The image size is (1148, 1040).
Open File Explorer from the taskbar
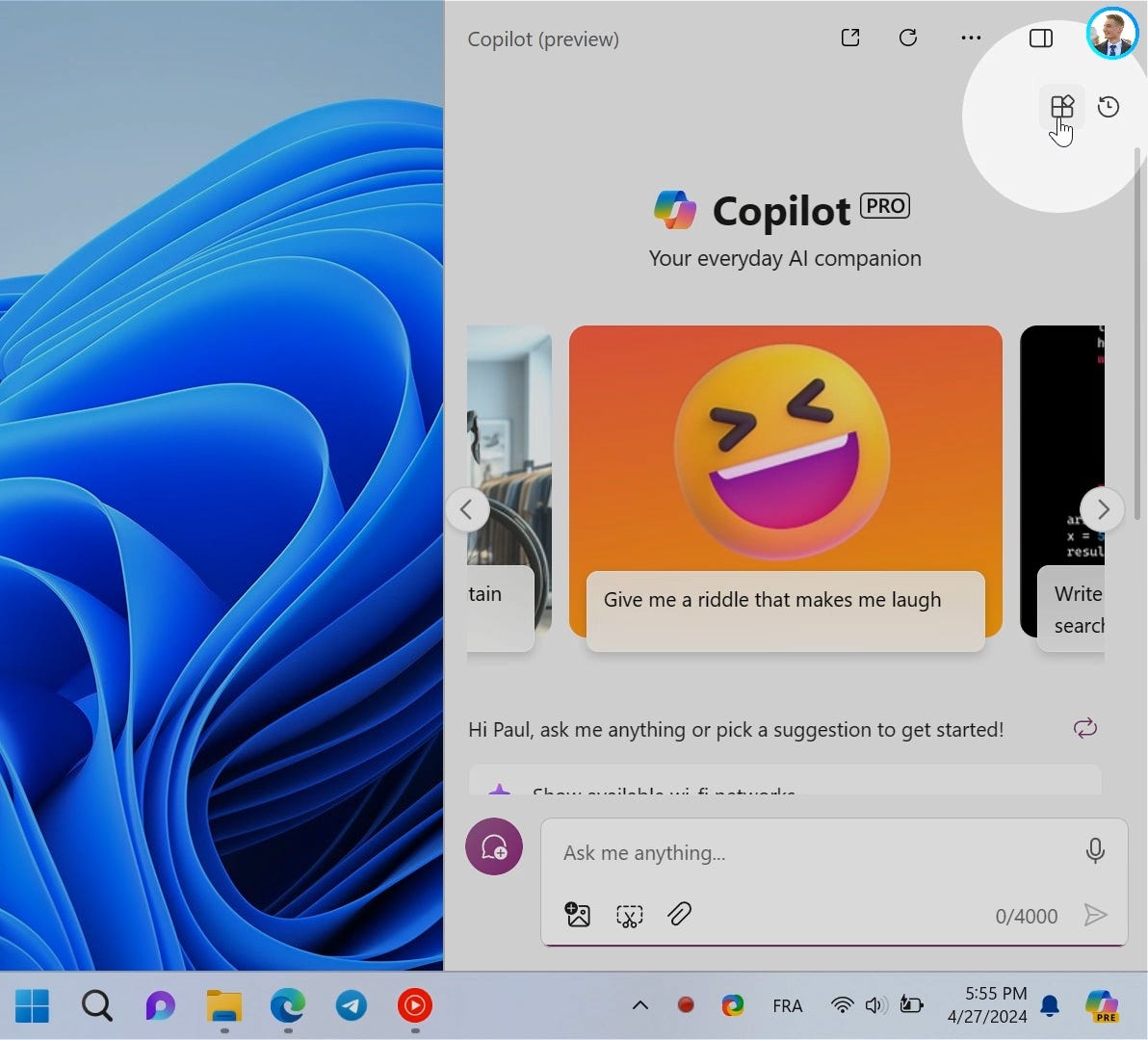tap(224, 1005)
